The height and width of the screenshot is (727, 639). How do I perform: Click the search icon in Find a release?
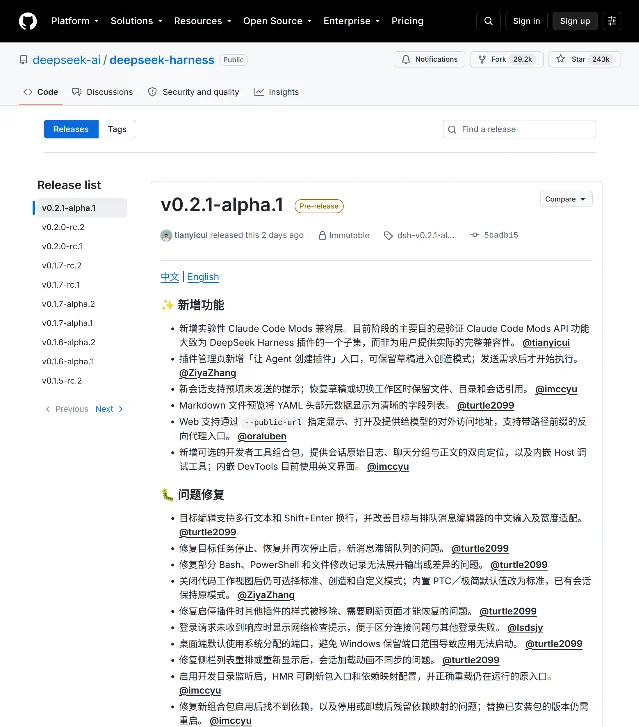coord(452,129)
